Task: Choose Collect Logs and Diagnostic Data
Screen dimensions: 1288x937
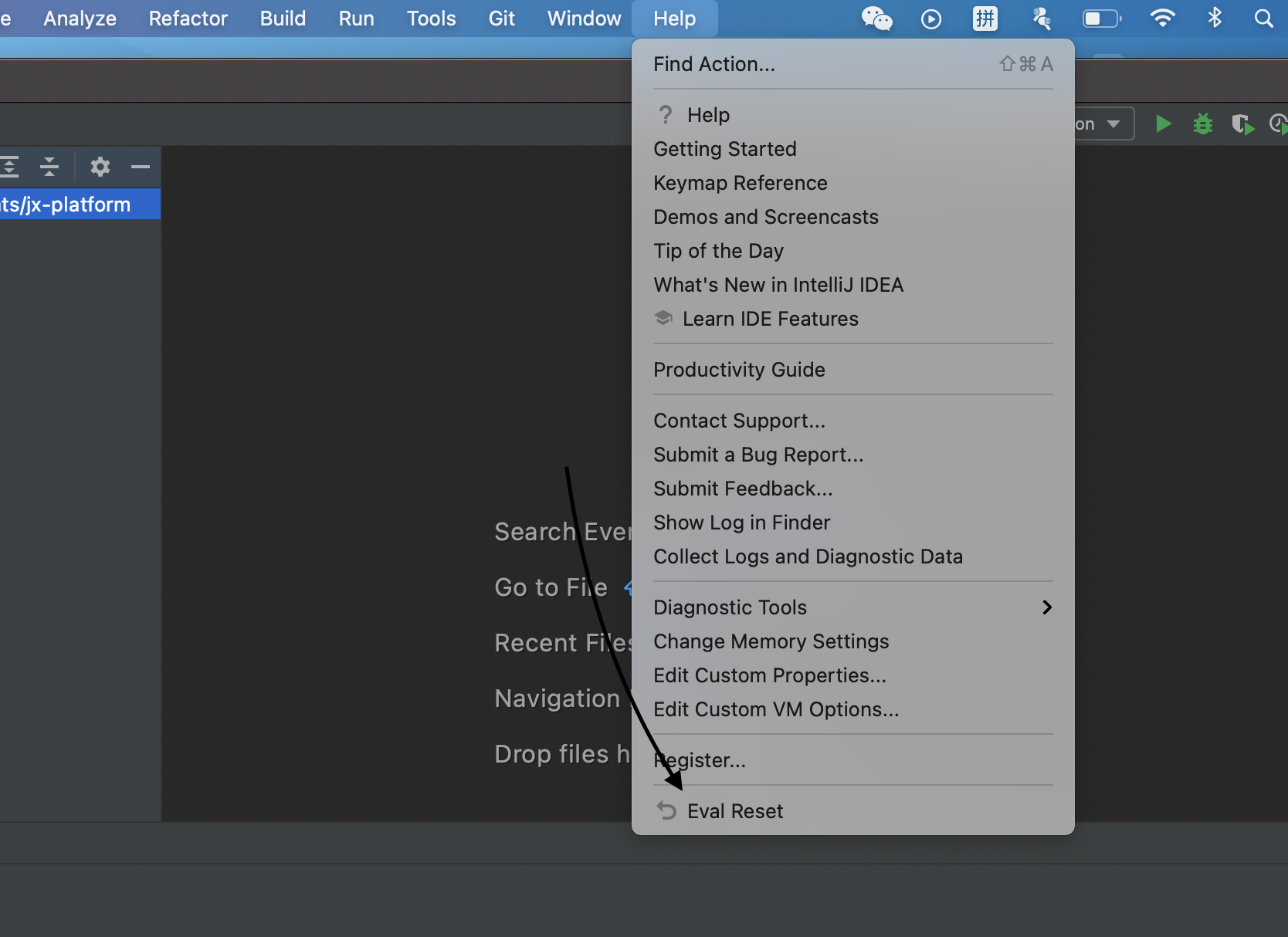Action: tap(853, 556)
